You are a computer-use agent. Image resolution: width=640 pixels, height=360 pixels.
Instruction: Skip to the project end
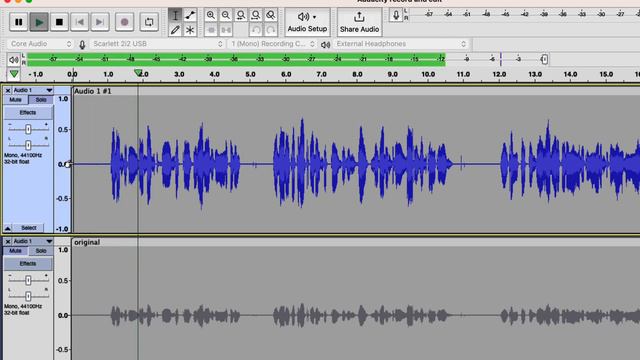100,22
